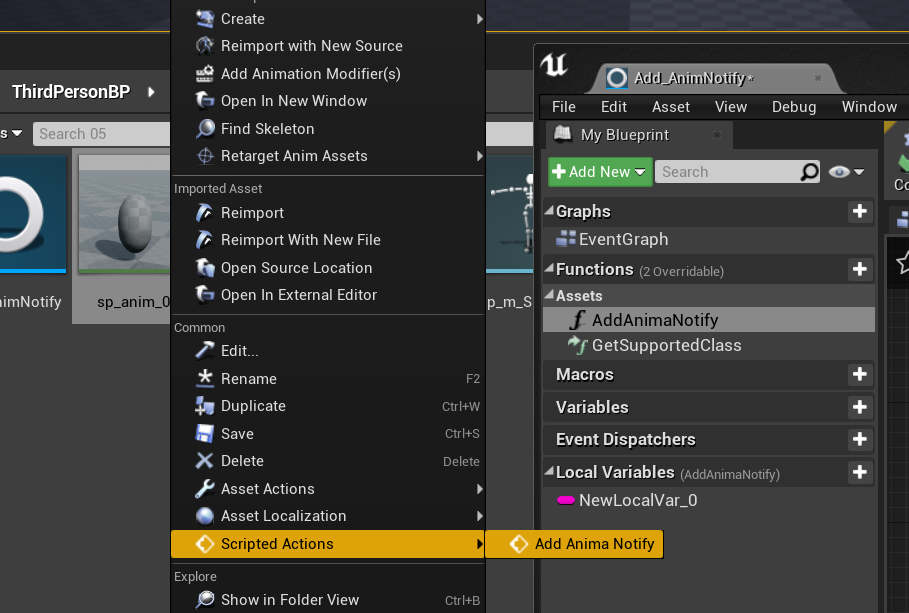The width and height of the screenshot is (909, 613).
Task: Add a new variable with the plus button
Action: [x=860, y=407]
